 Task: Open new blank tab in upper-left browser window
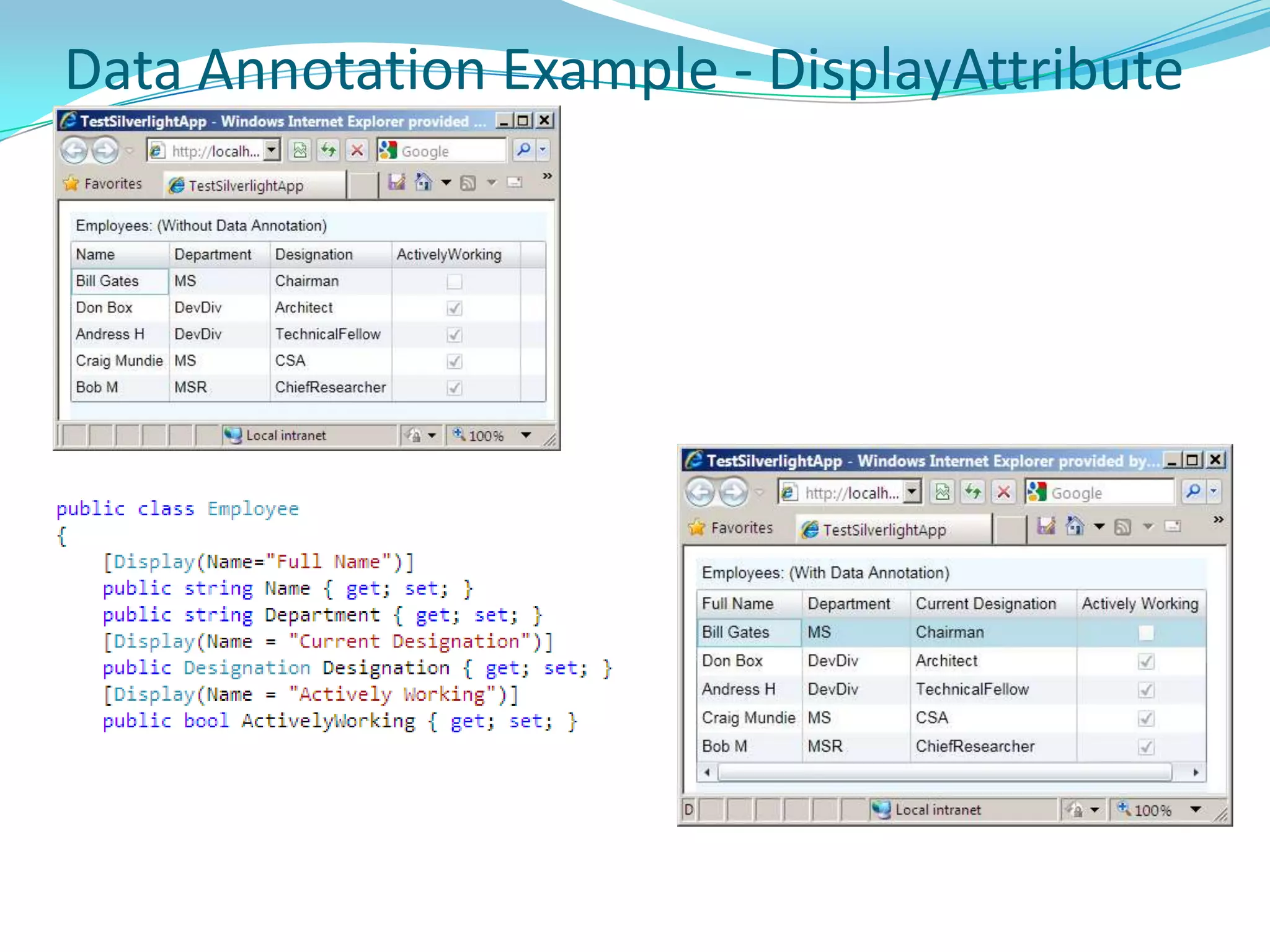pos(363,185)
